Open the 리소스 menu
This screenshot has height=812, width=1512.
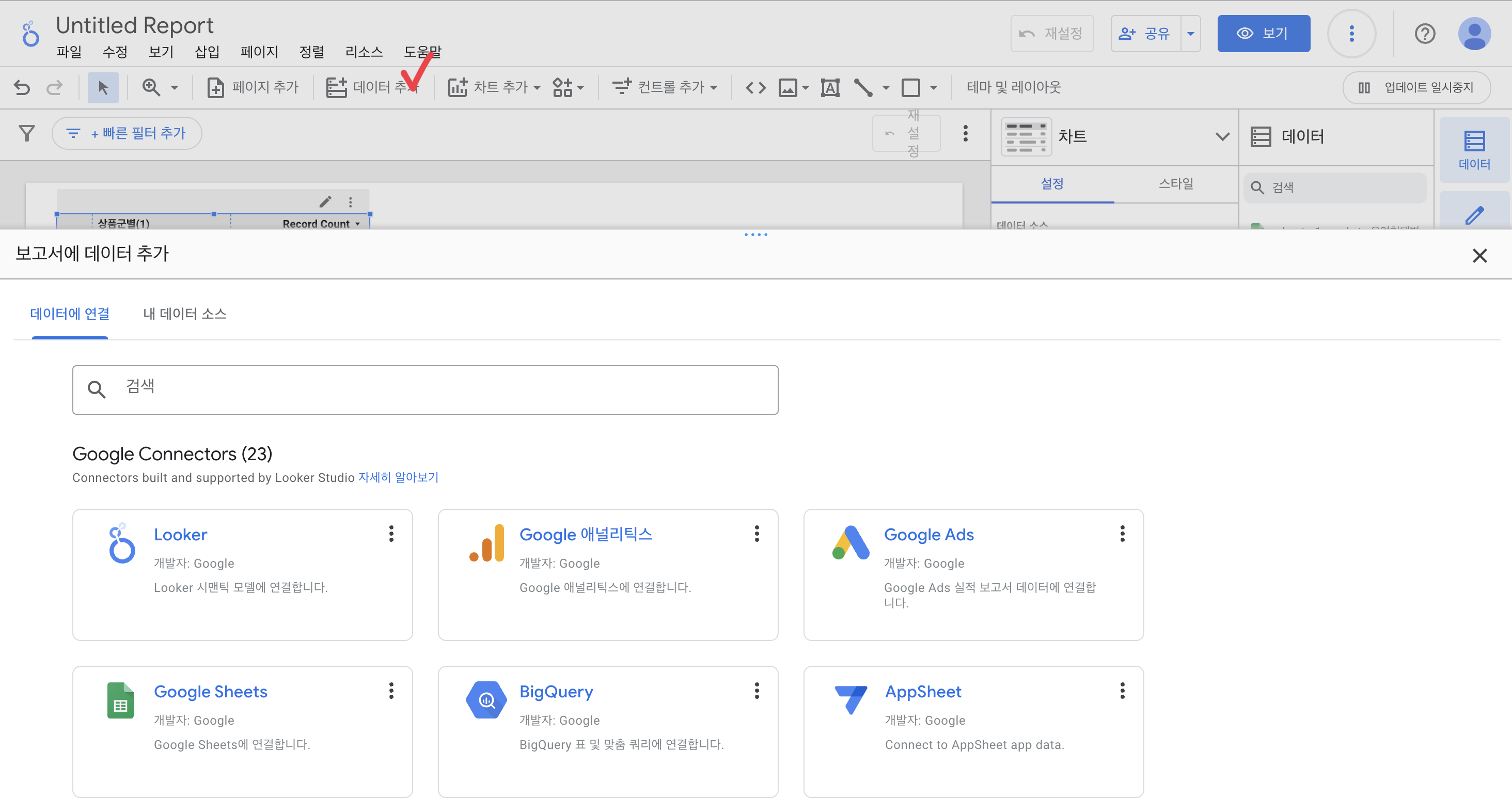click(x=364, y=52)
